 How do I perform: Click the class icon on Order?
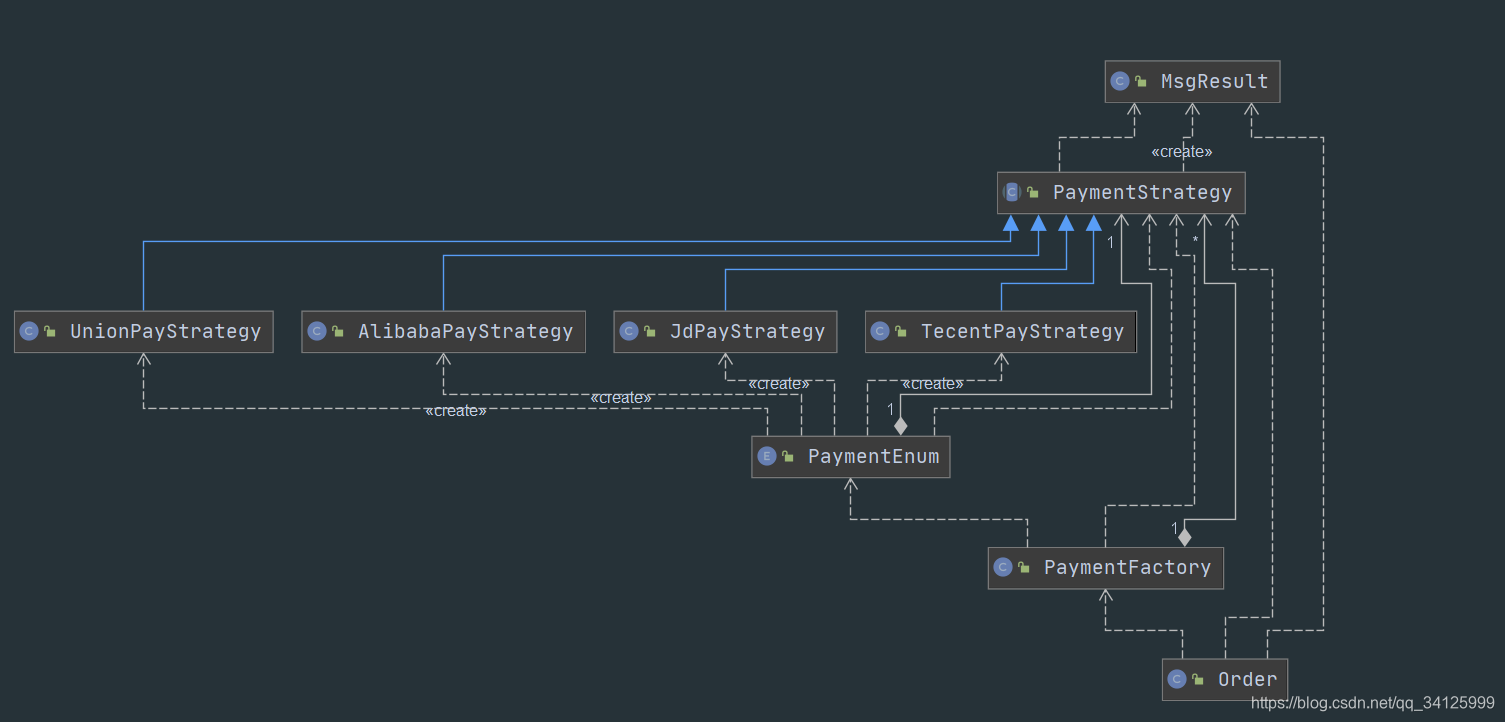click(x=1177, y=680)
